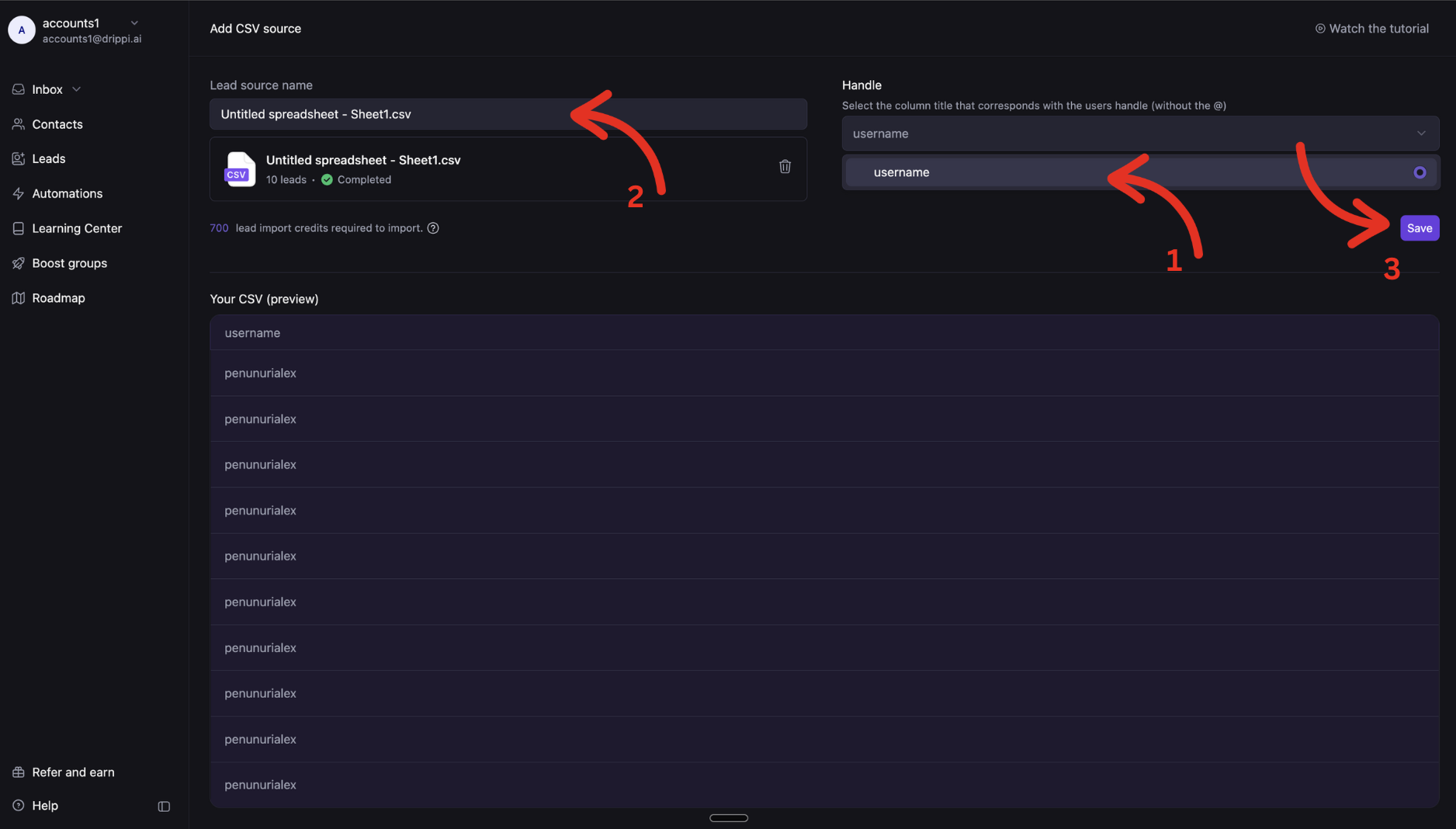Screen dimensions: 1456x829
Task: Expand the accounts1 account switcher
Action: click(x=134, y=23)
